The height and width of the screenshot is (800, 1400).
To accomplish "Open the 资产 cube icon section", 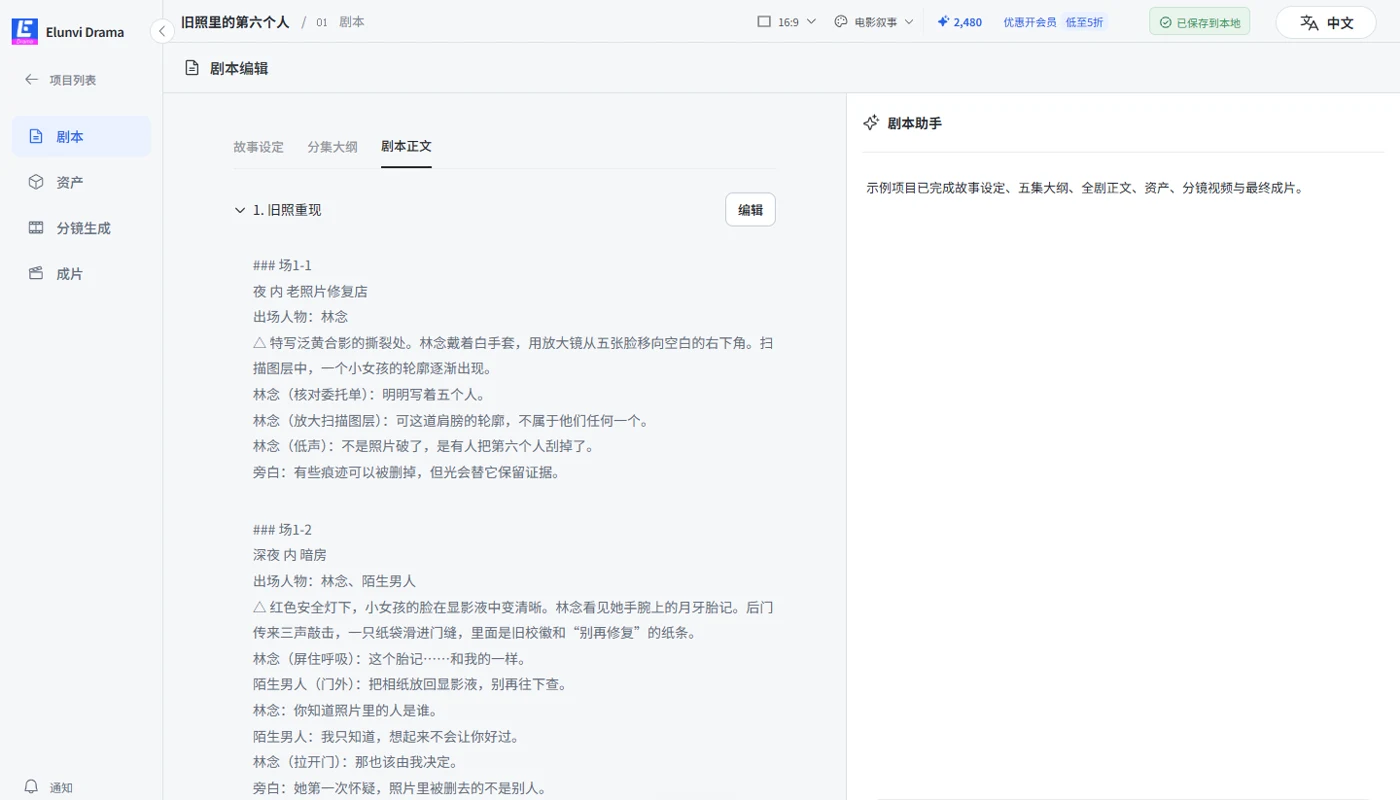I will [81, 182].
